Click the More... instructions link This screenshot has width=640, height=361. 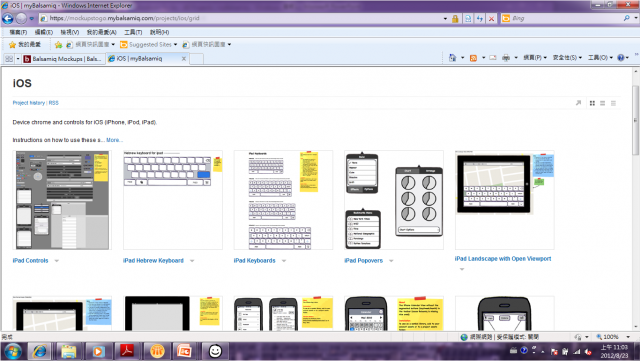(x=114, y=140)
